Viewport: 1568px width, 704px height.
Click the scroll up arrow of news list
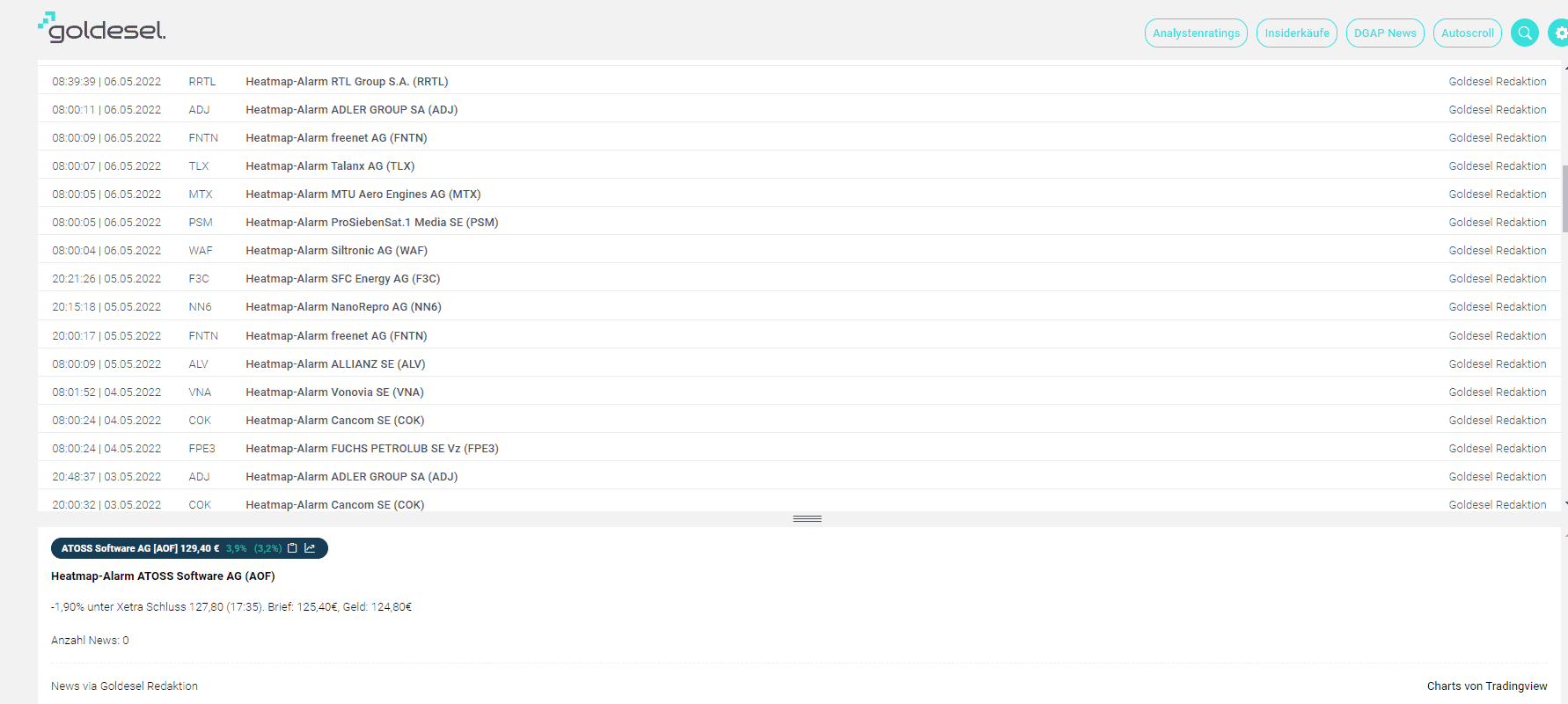[x=1564, y=68]
